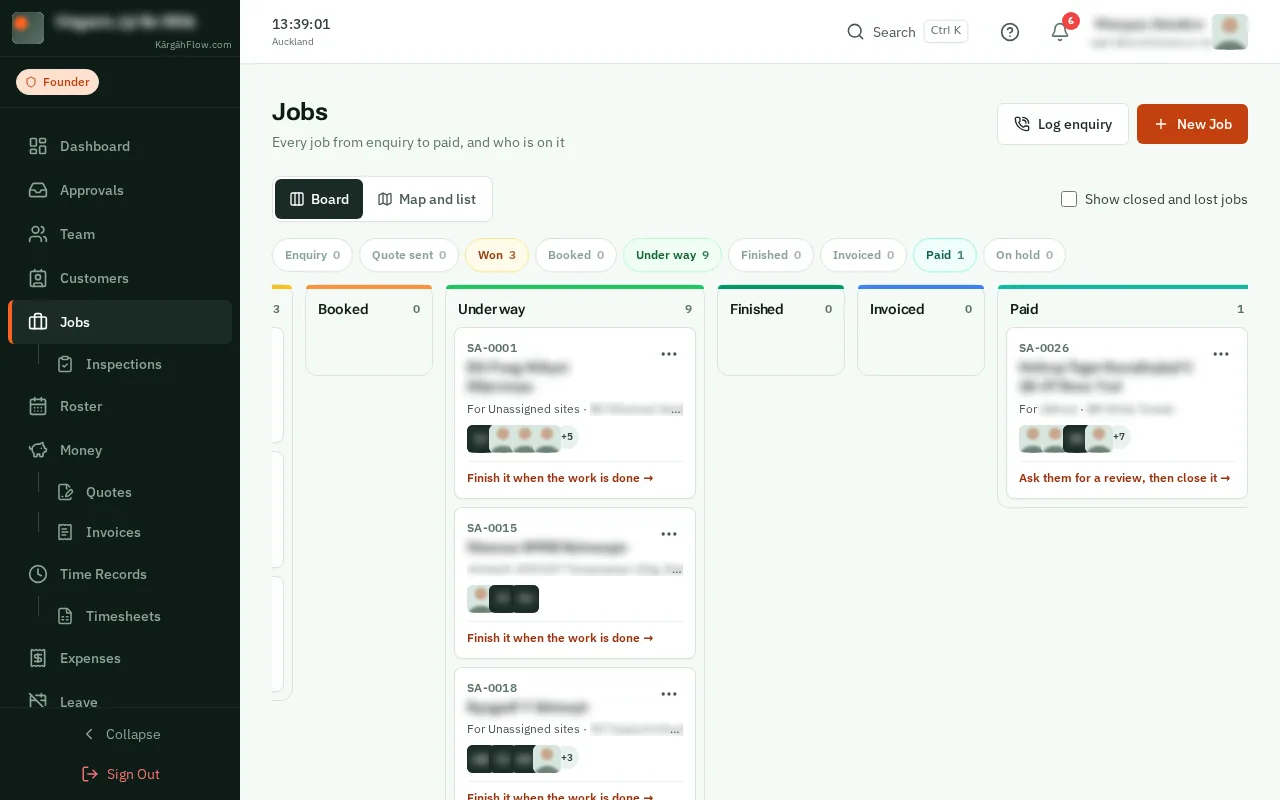Click the Money piggy bank icon
1280x800 pixels.
[38, 450]
